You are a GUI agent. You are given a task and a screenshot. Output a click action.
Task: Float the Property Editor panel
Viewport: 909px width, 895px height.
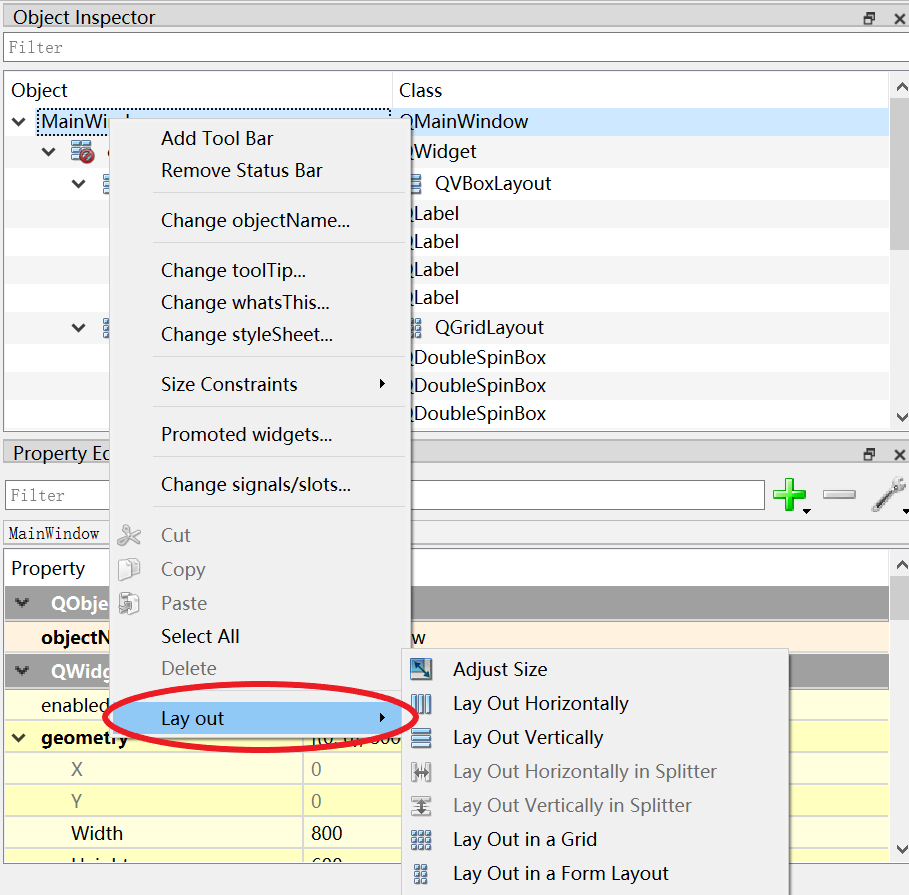point(869,454)
